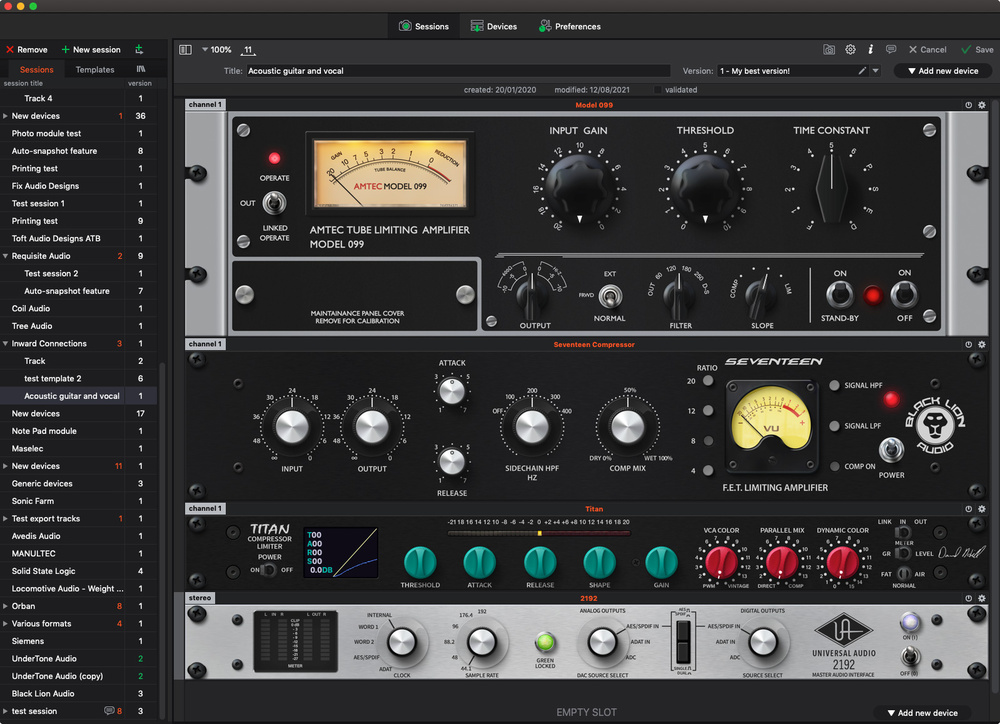Open the Devices tab at top
1000x724 pixels.
point(493,26)
